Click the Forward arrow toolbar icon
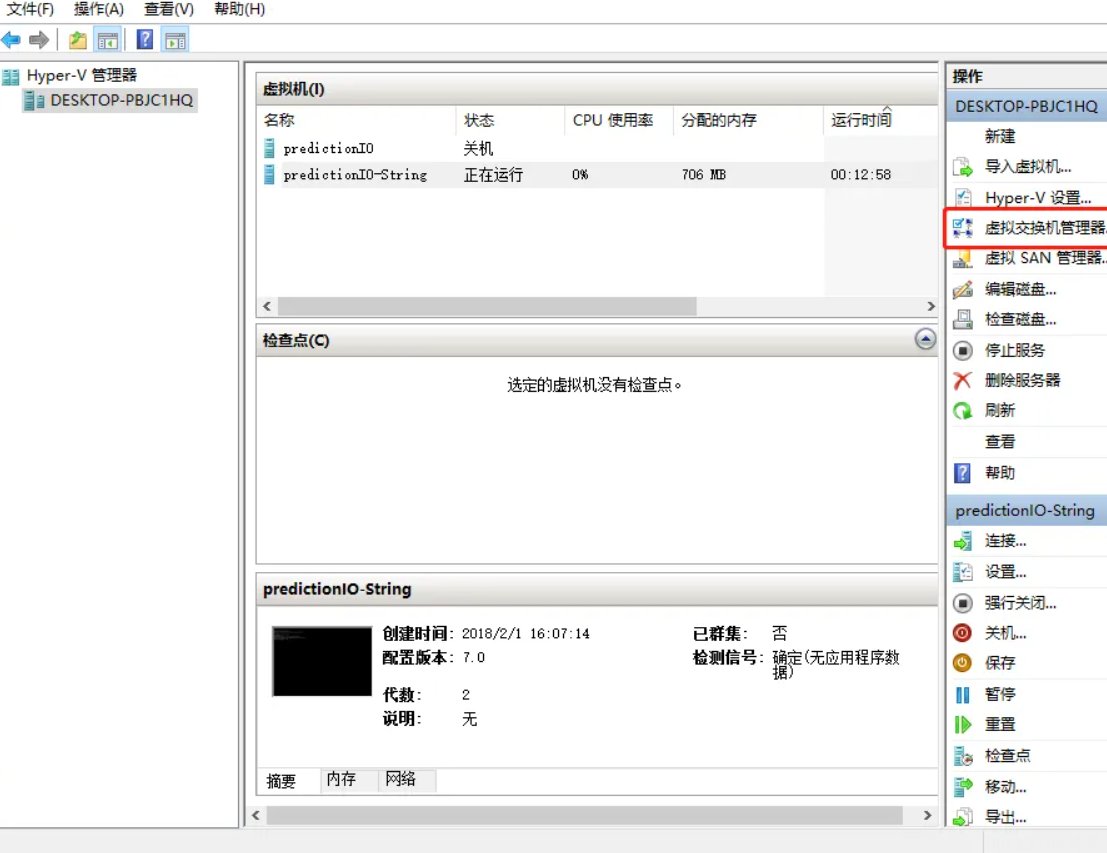Screen dimensions: 1107x853 tap(39, 40)
